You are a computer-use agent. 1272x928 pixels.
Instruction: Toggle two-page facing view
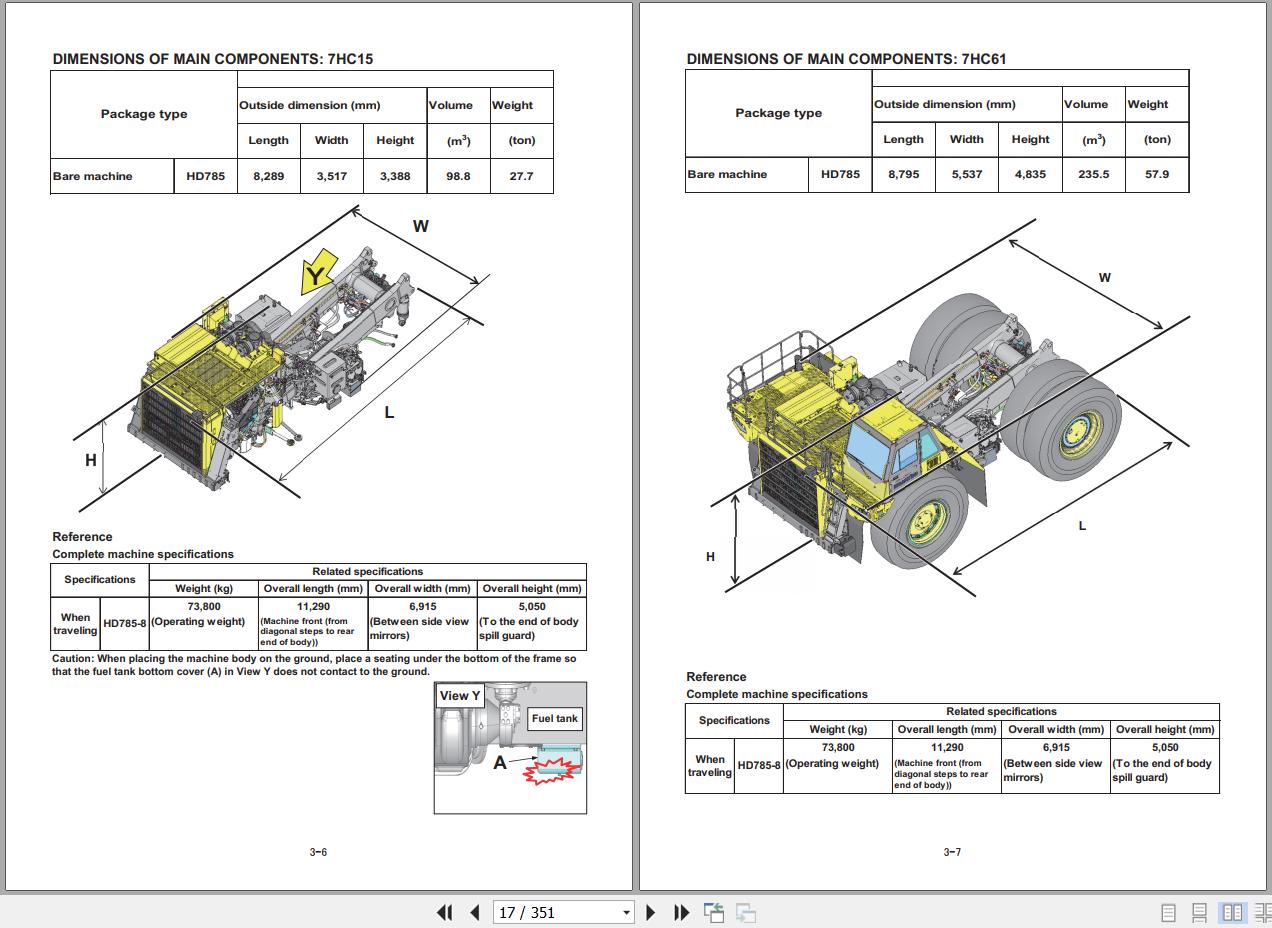tap(1233, 912)
